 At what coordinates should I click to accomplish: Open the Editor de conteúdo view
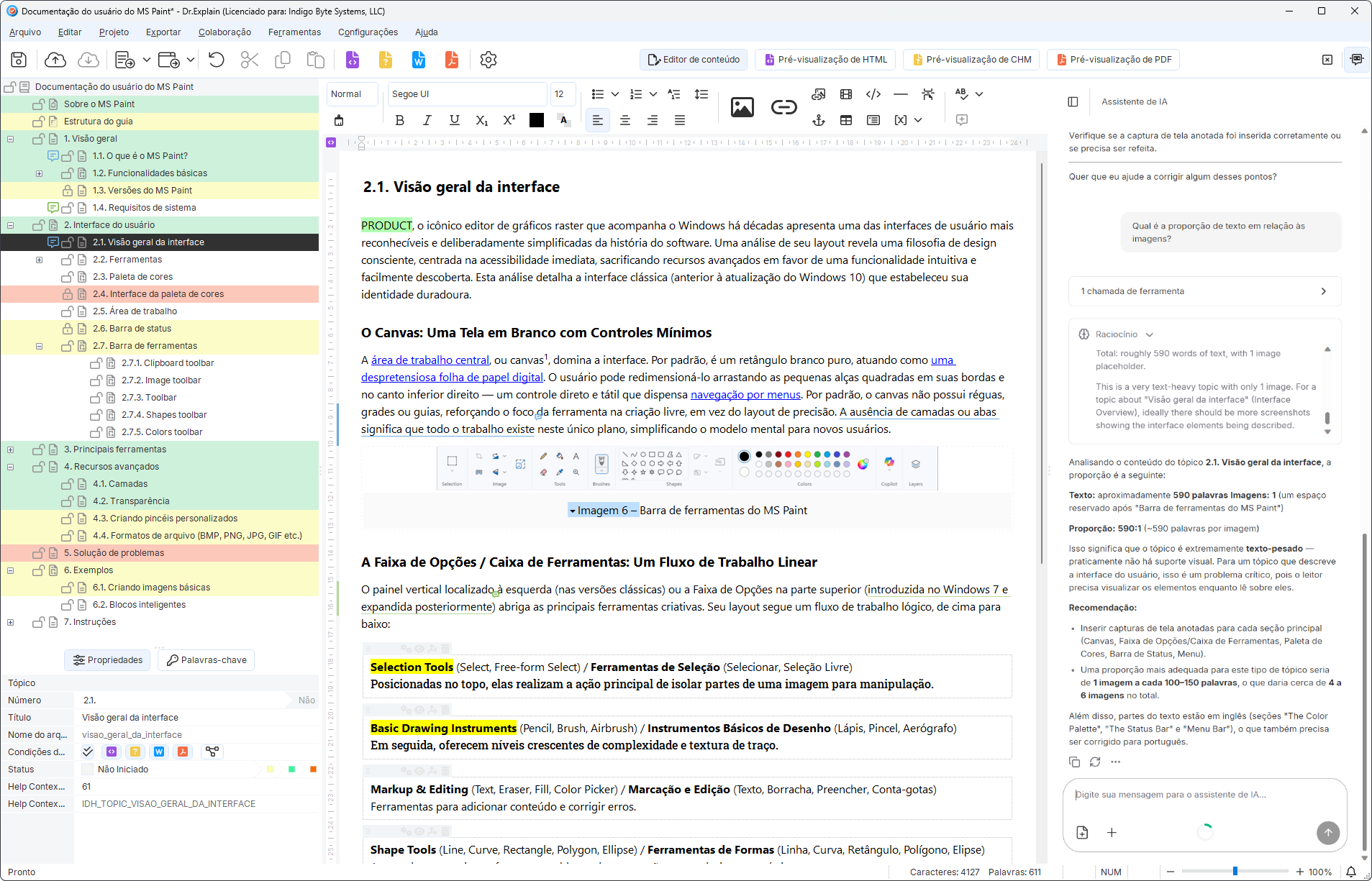[x=694, y=60]
